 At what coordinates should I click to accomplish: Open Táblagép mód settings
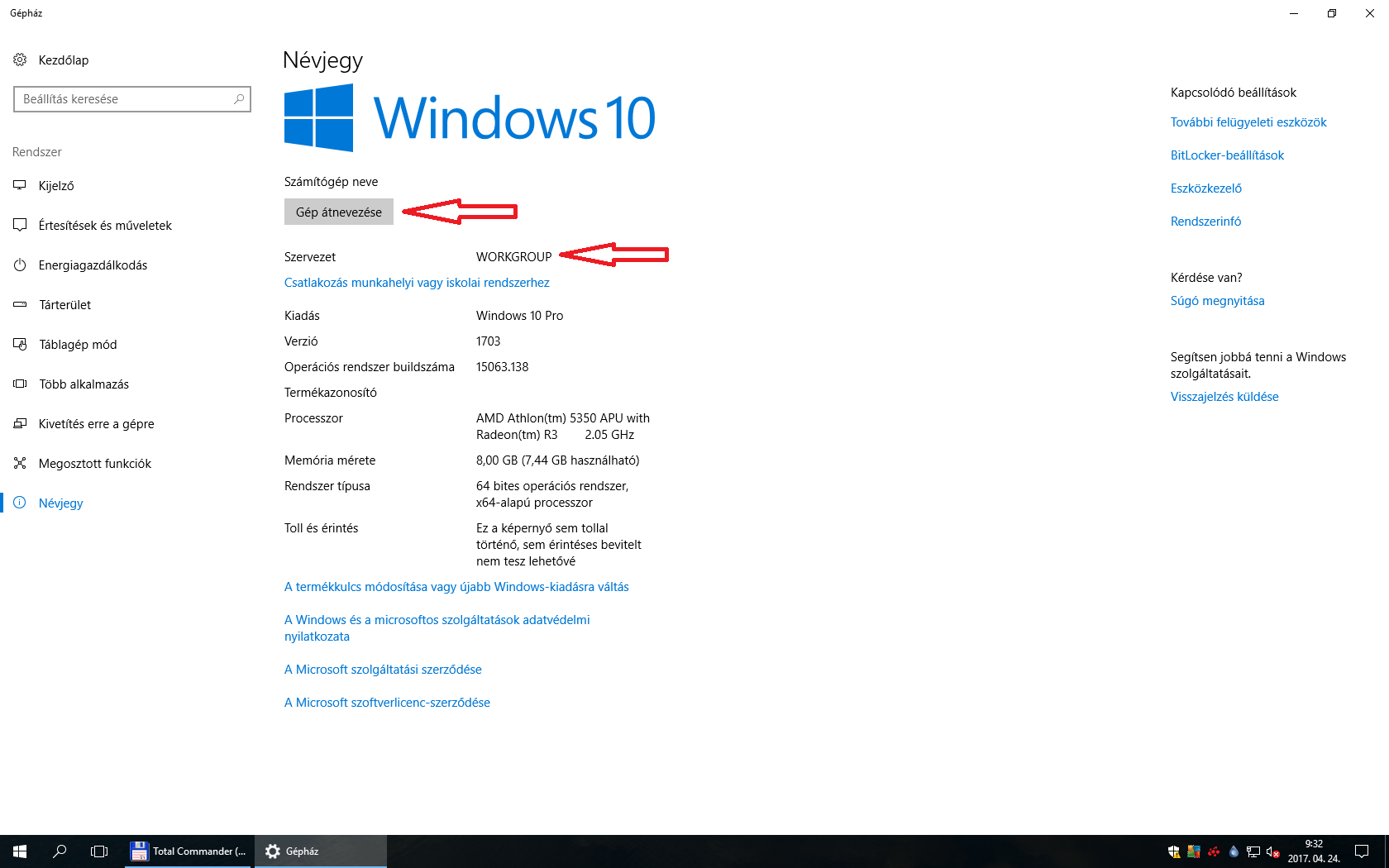coord(78,345)
